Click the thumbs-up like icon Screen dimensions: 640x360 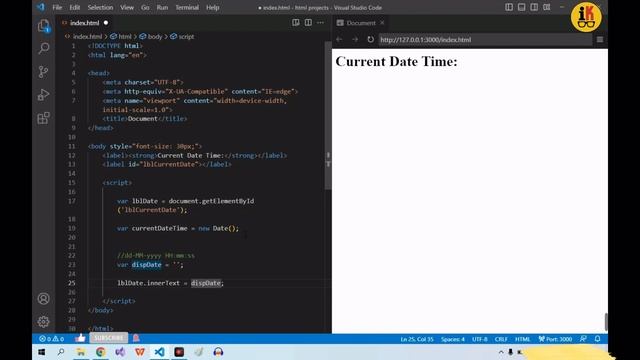click(80, 338)
